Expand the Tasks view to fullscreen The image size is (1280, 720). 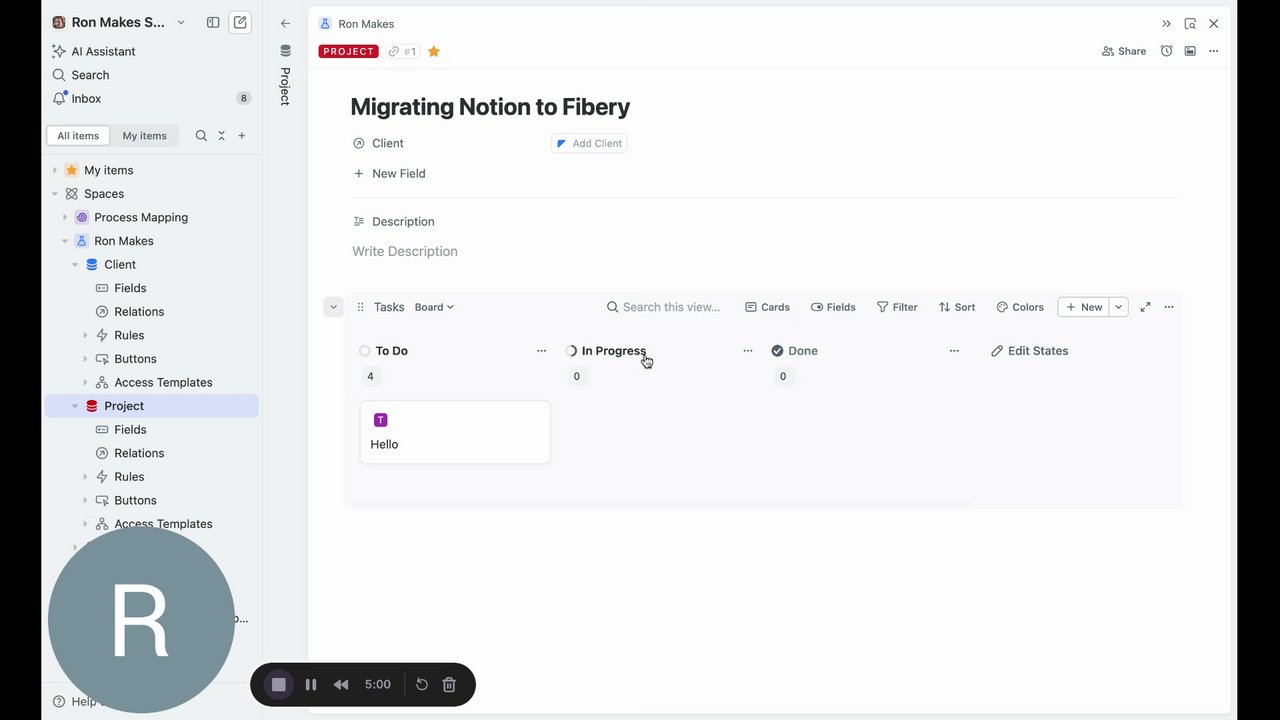[x=1145, y=307]
